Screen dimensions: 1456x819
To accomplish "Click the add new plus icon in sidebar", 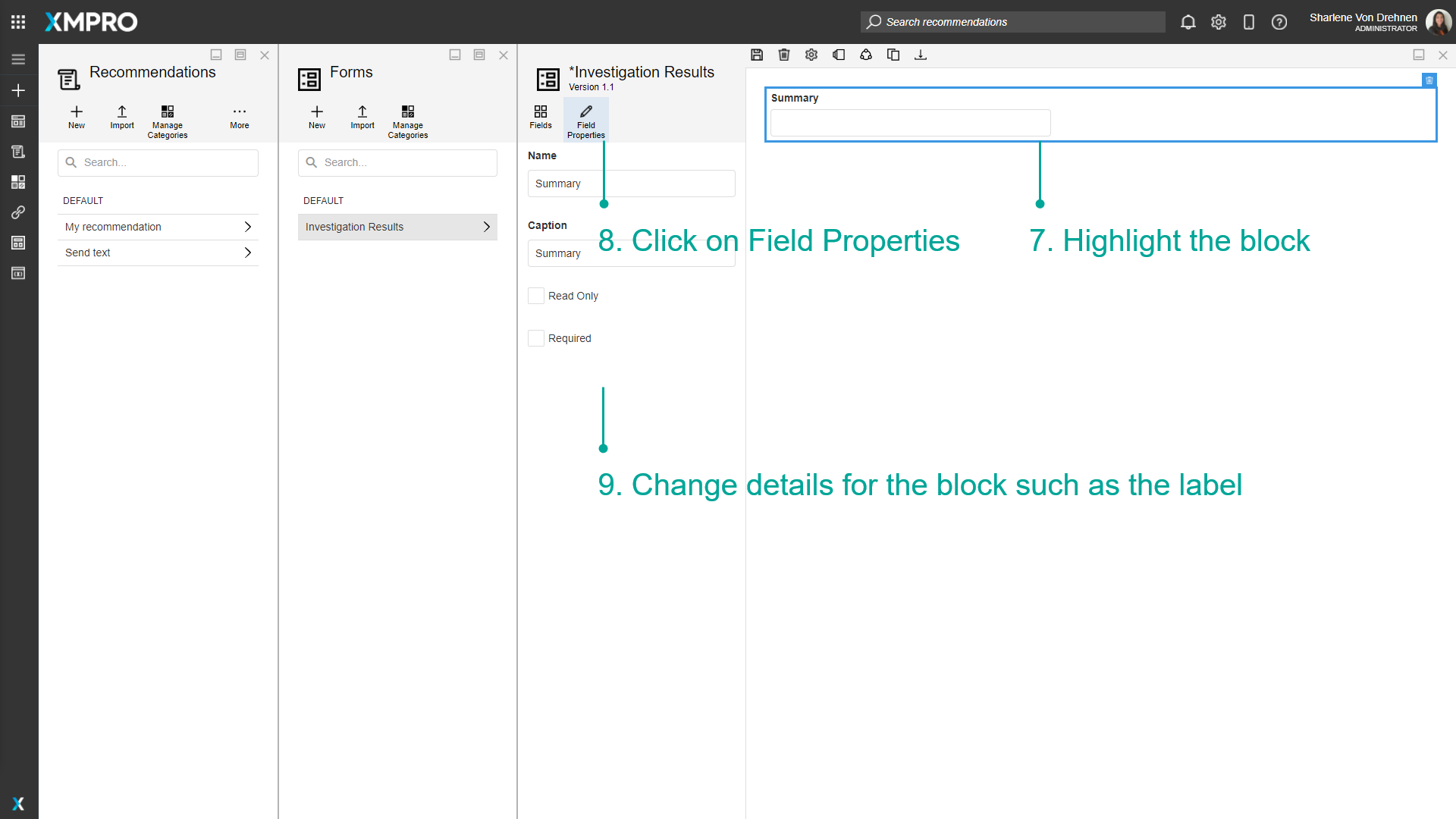I will click(x=18, y=90).
